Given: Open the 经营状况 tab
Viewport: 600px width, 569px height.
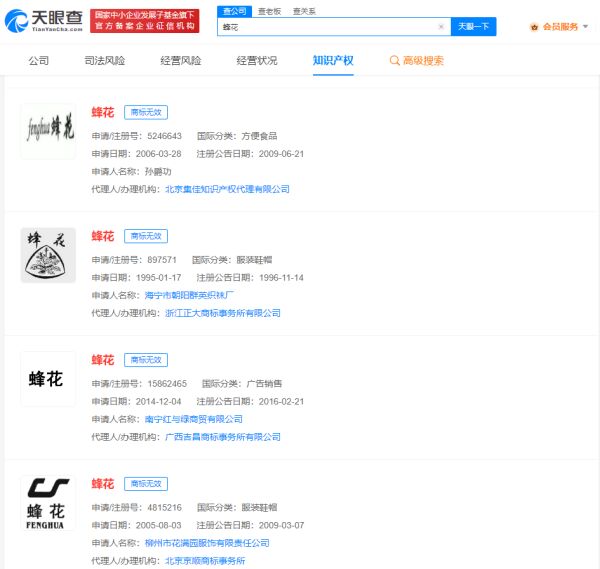Looking at the screenshot, I should pyautogui.click(x=257, y=61).
